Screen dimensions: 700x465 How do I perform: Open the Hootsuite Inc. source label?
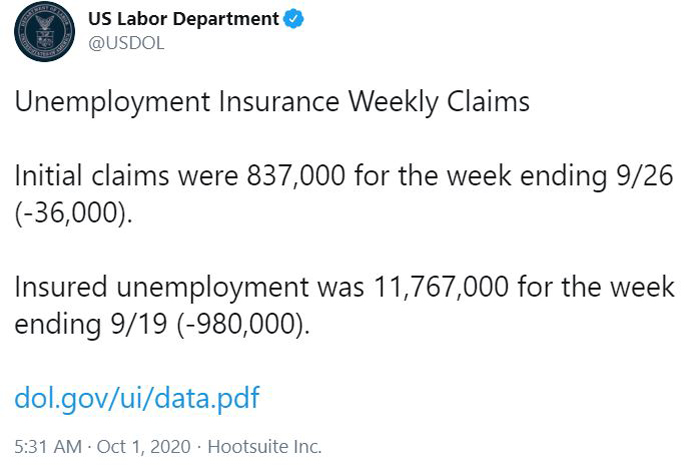tap(265, 447)
